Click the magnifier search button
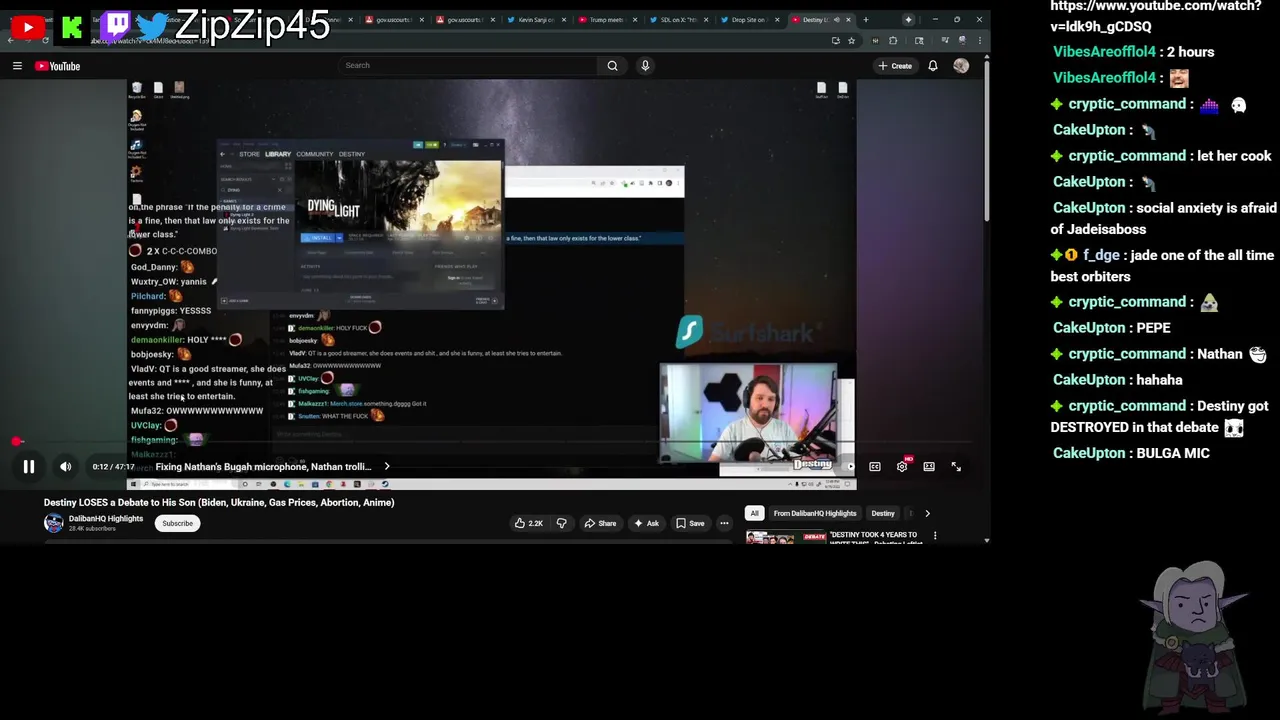This screenshot has height=720, width=1280. point(613,65)
